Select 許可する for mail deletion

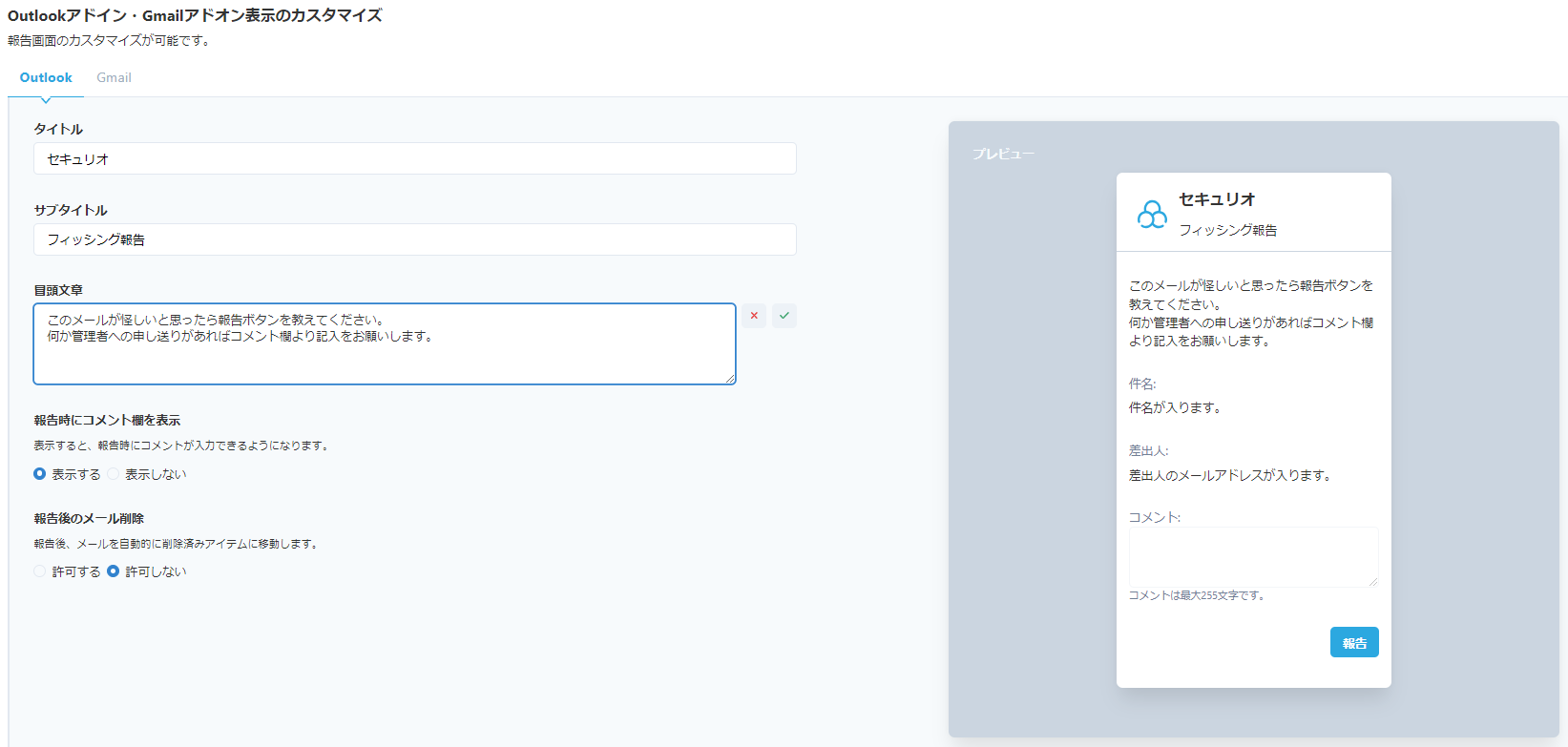pos(40,571)
